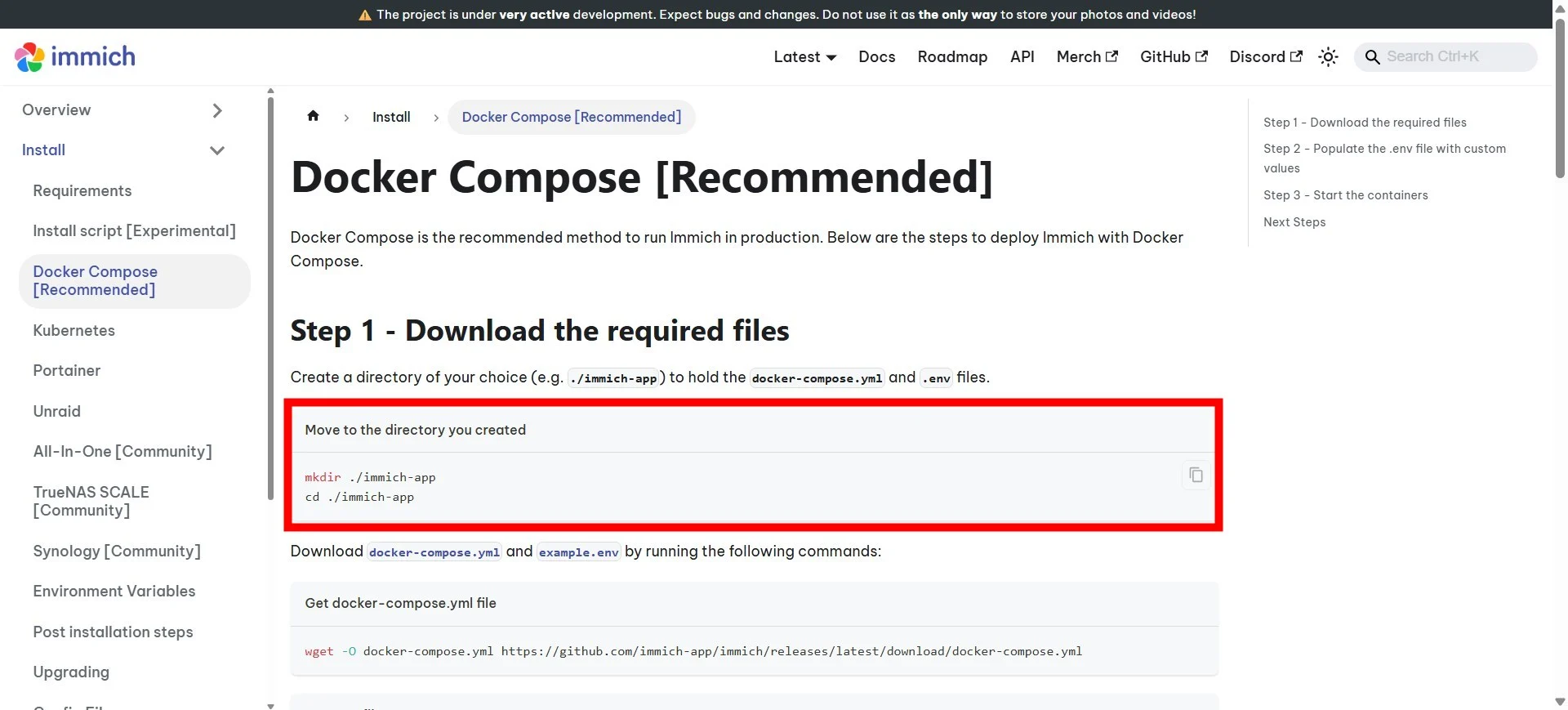Open the Latest version dropdown
Image resolution: width=1568 pixels, height=710 pixels.
click(x=804, y=57)
